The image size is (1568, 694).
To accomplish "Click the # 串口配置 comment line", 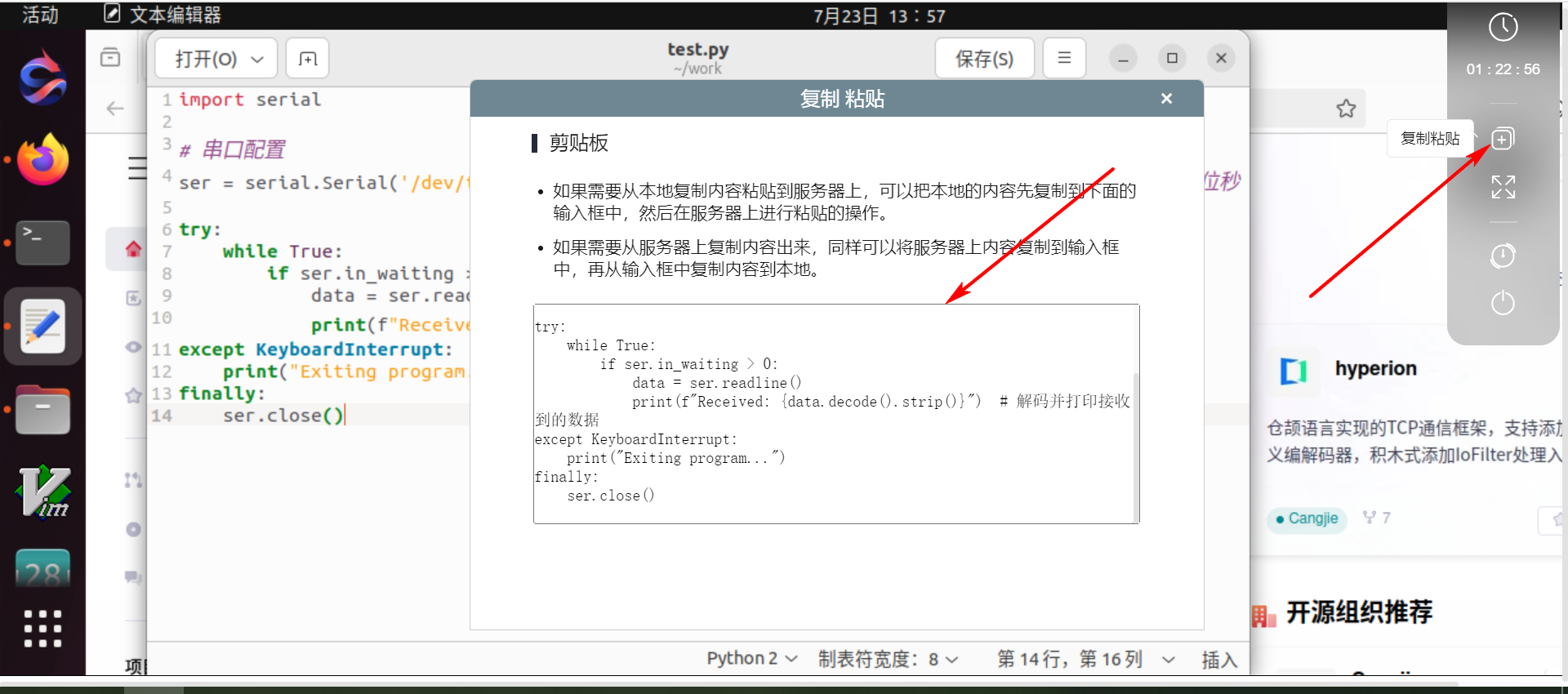I will 232,149.
